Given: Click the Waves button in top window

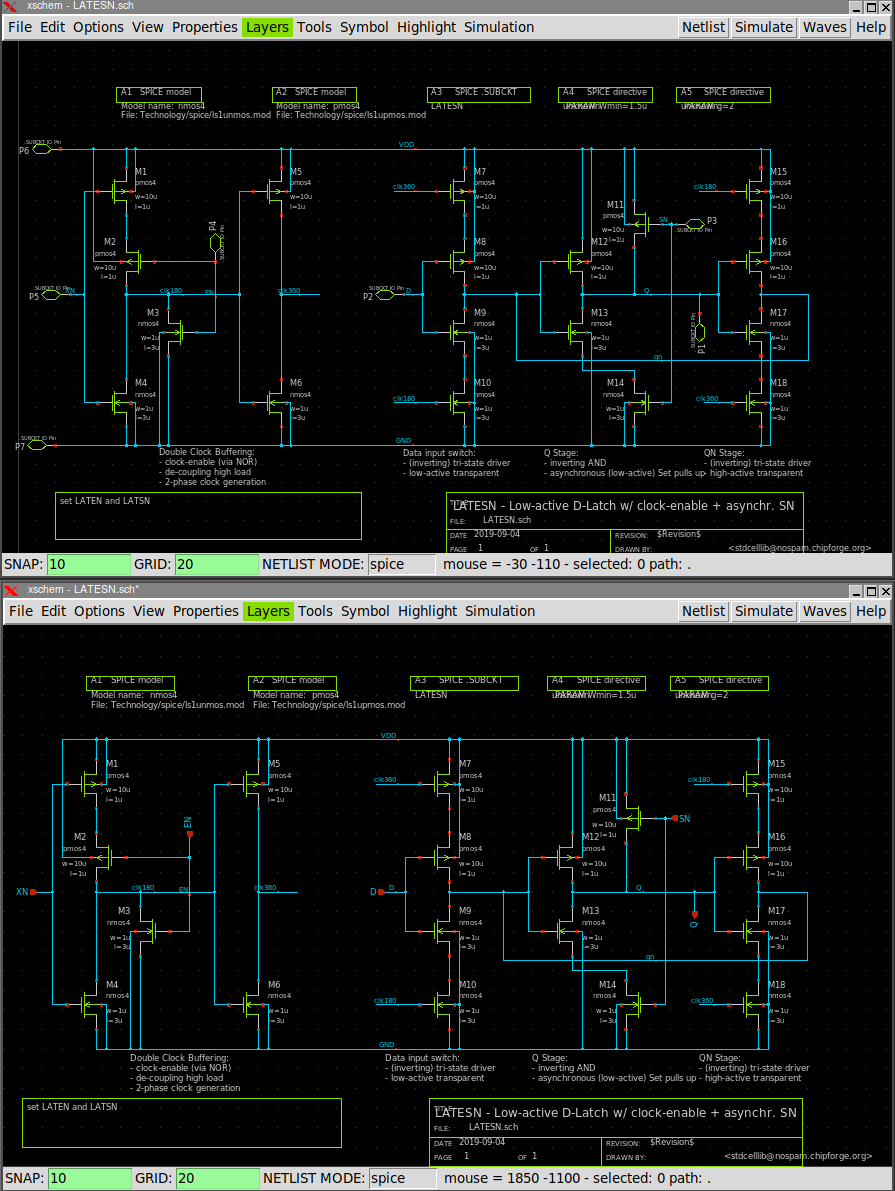Looking at the screenshot, I should pos(824,27).
